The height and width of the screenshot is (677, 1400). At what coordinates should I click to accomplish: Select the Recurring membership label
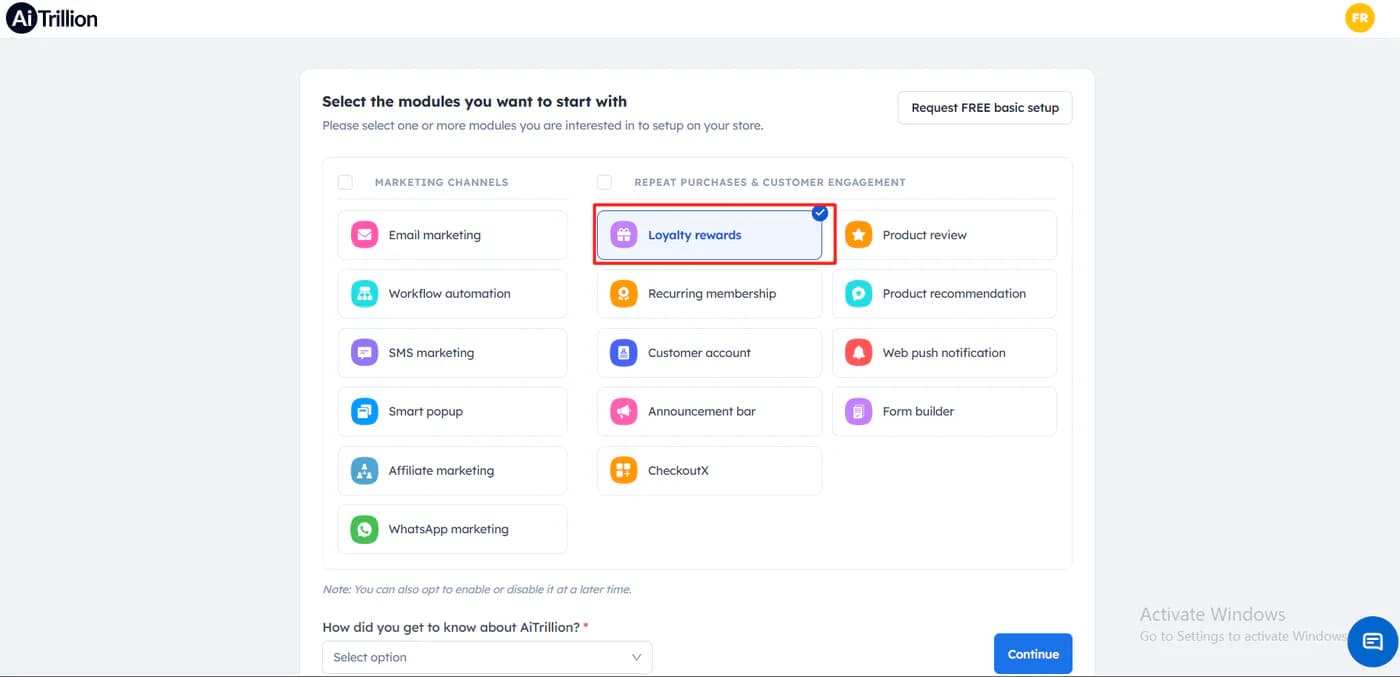coord(712,294)
